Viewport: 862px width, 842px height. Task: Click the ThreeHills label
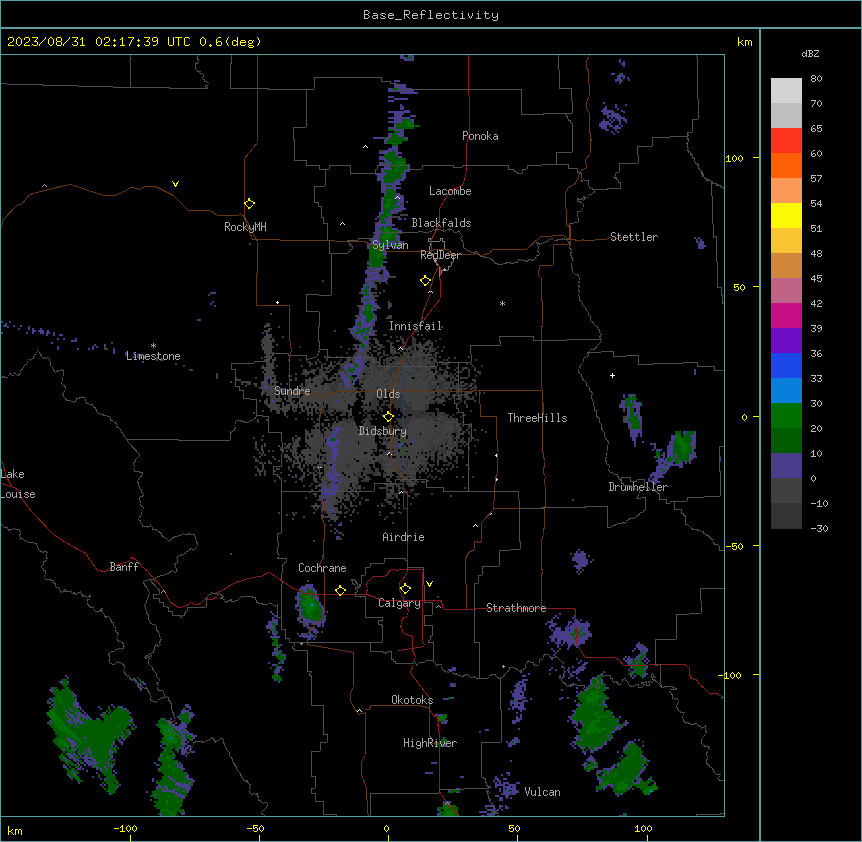coord(537,418)
